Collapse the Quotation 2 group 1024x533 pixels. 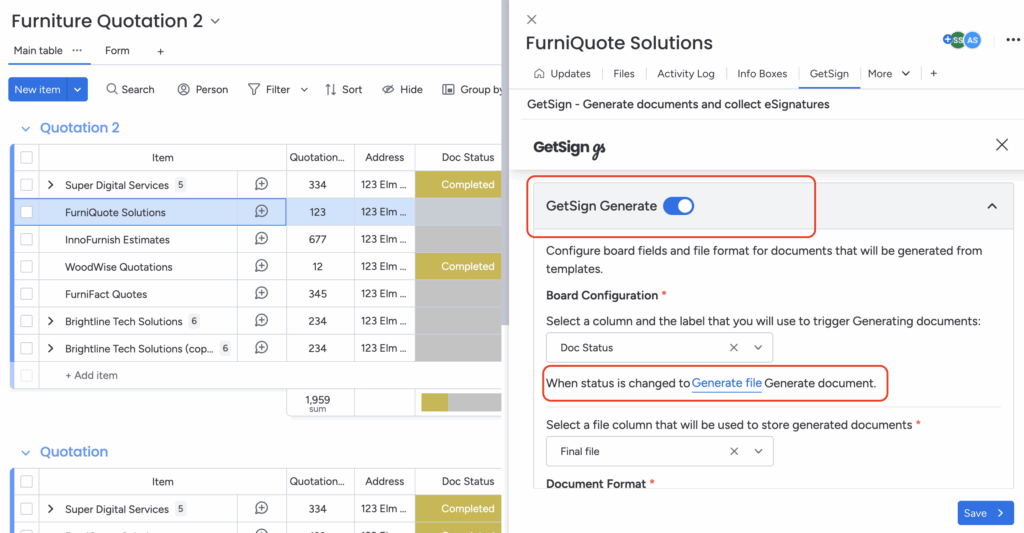point(25,129)
